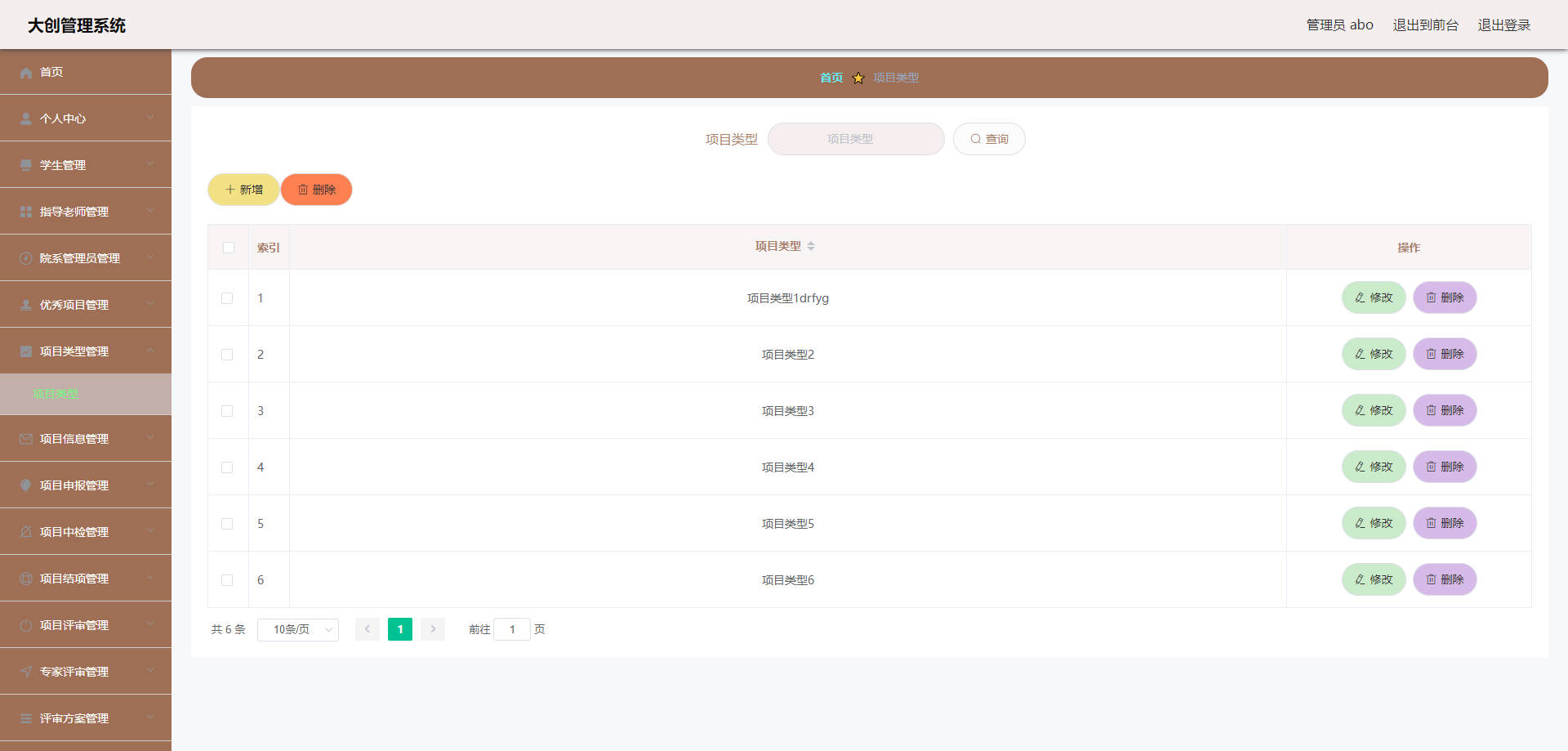
Task: Select the checkbox for row 6
Action: point(227,580)
